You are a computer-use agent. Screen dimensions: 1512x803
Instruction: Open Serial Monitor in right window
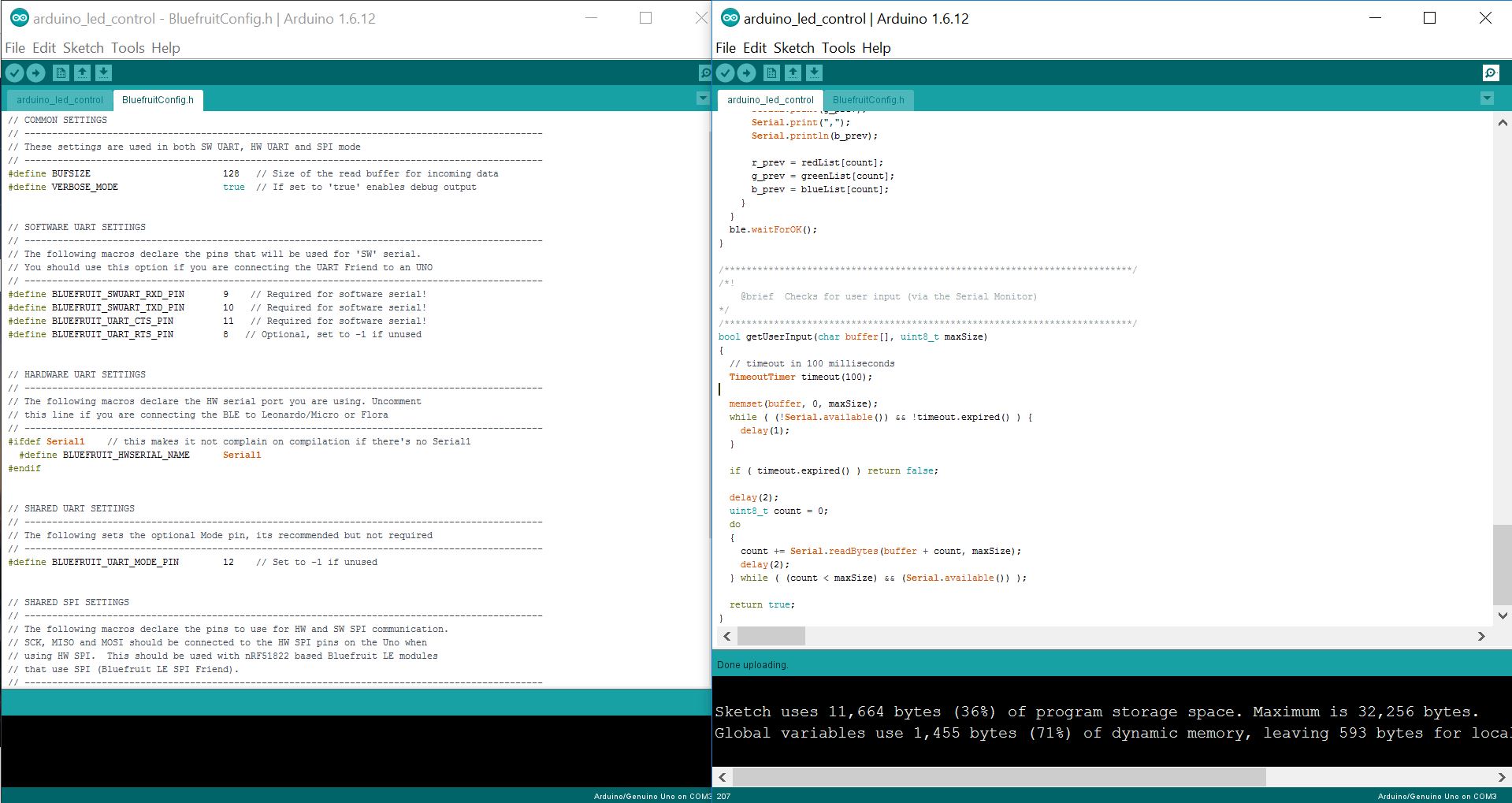pyautogui.click(x=1491, y=73)
